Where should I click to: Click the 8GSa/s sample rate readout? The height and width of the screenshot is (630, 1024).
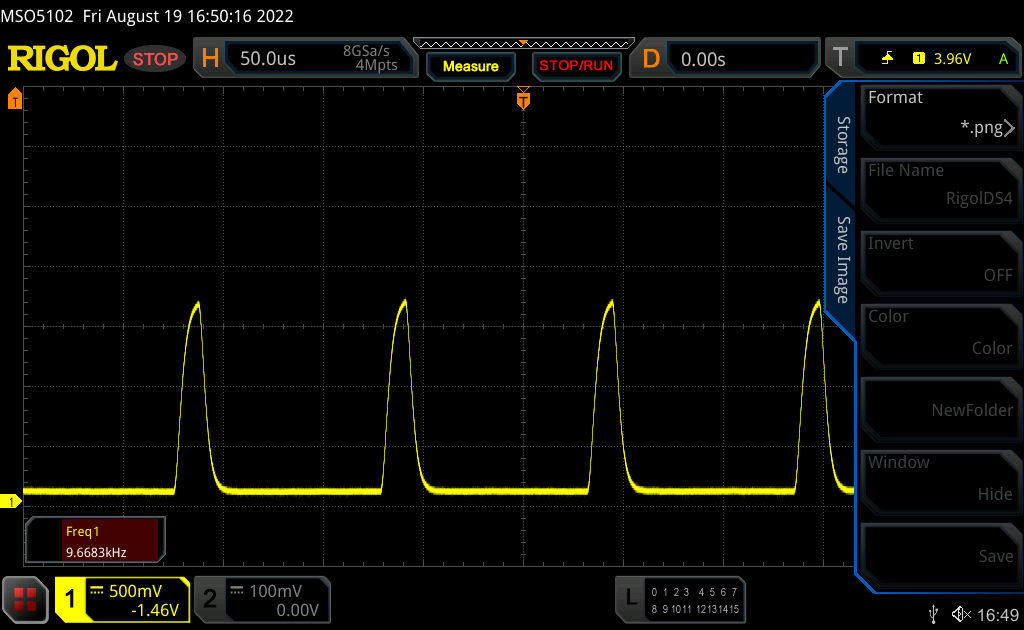coord(366,51)
